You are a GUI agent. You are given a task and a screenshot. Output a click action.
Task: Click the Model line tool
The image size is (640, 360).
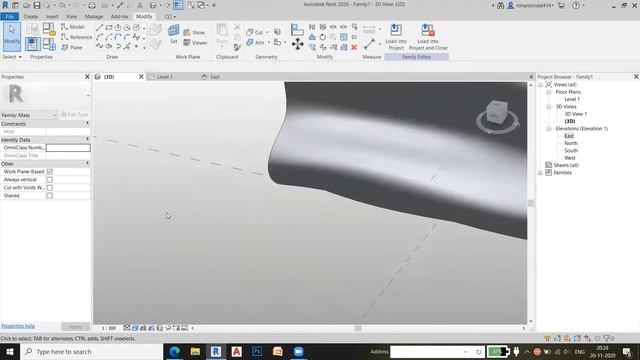[x=73, y=27]
